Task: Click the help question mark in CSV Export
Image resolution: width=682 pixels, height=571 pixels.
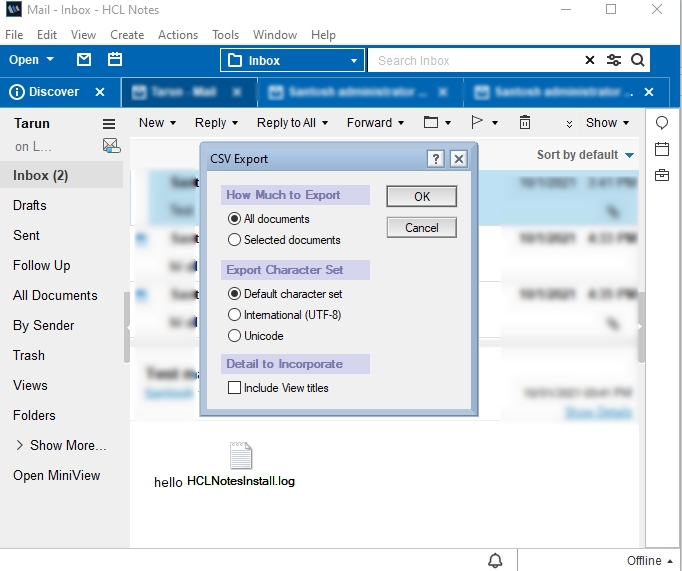Action: point(435,159)
